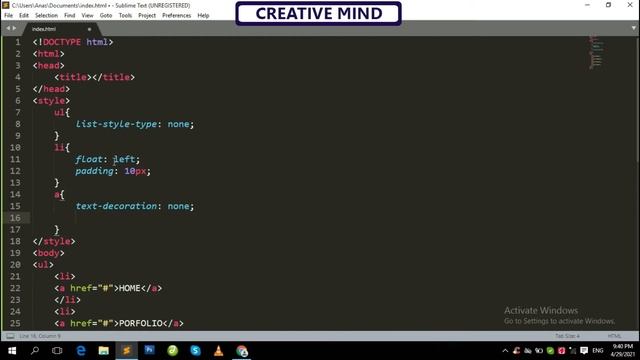Open Google Chrome from taskbar
The image size is (640, 360).
(242, 351)
